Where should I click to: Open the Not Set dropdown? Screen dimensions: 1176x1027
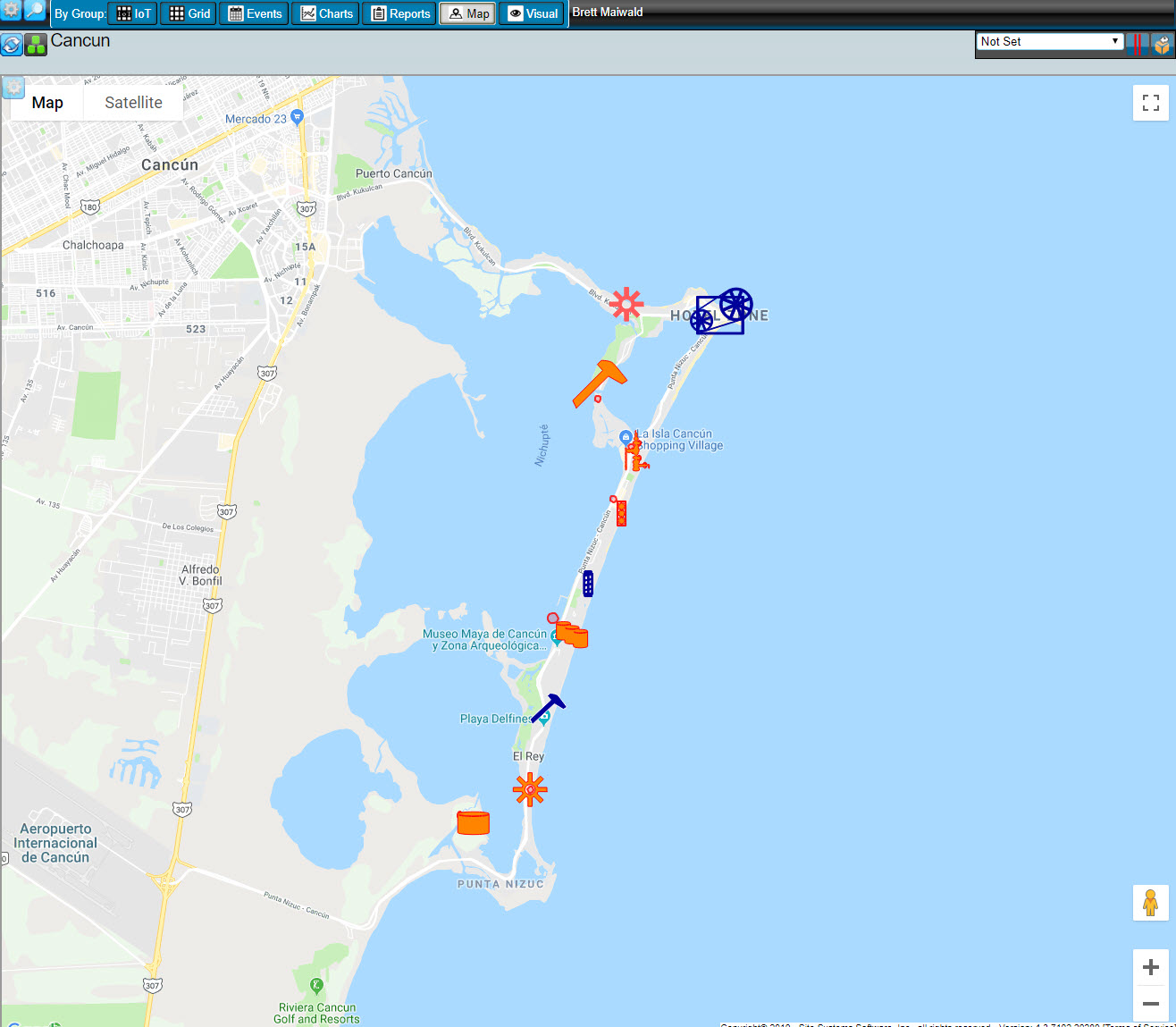pos(1050,41)
